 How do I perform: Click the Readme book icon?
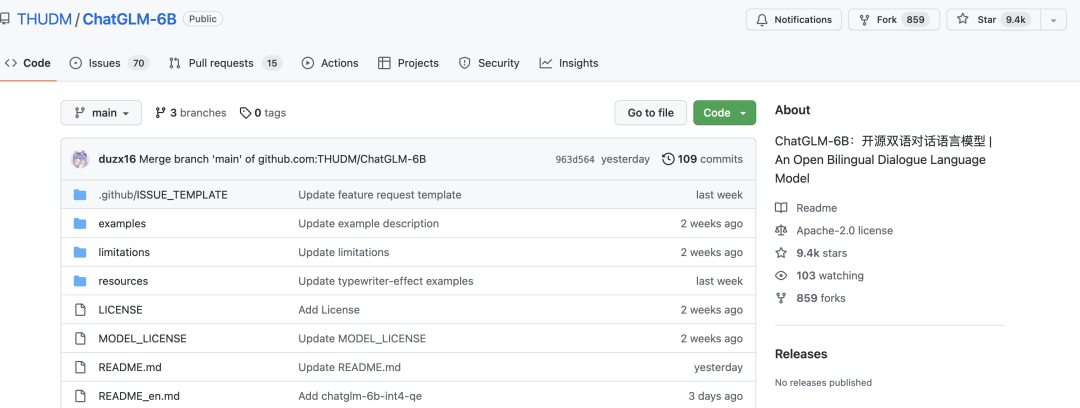[781, 208]
